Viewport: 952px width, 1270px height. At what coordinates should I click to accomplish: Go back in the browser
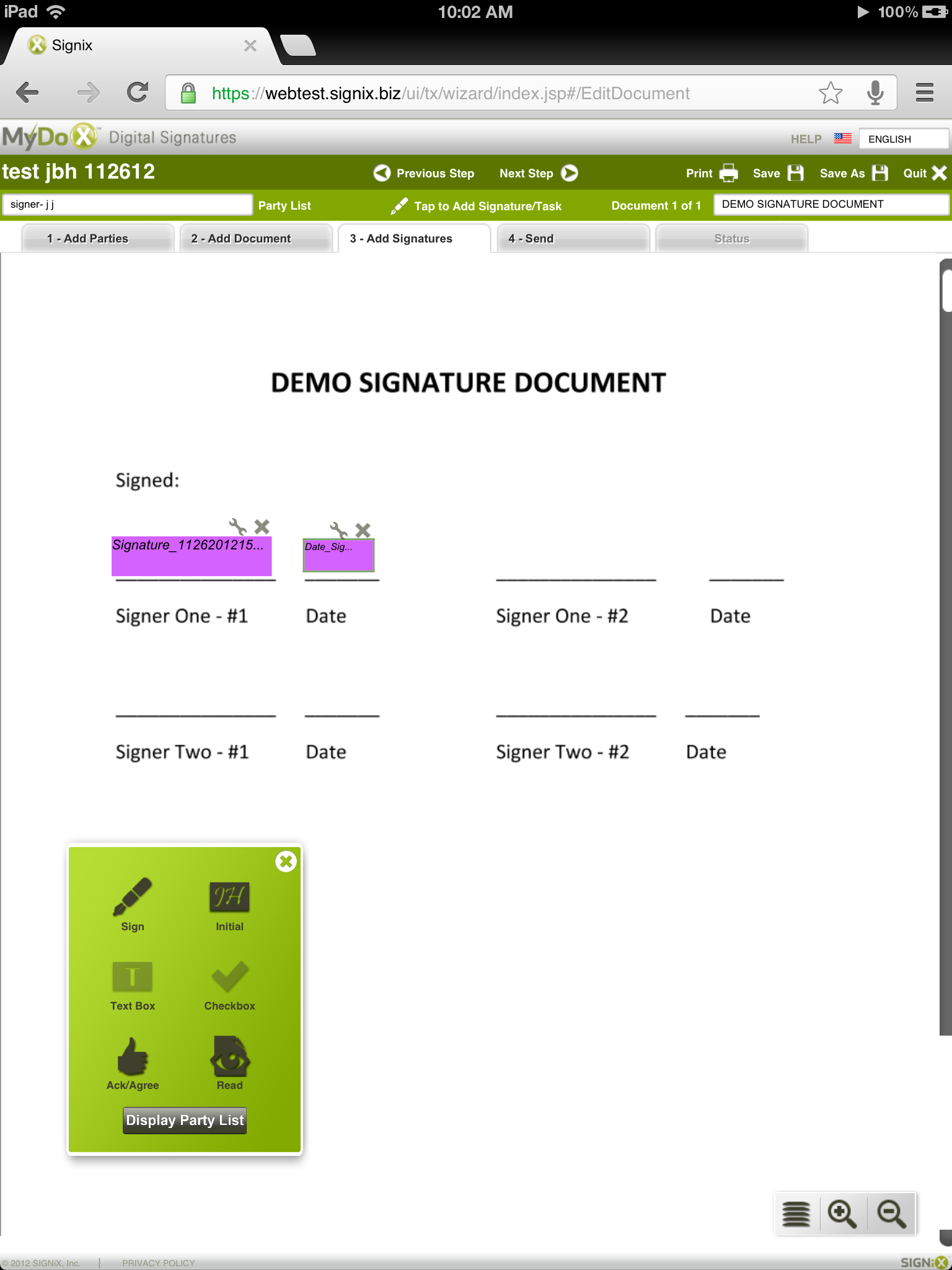tap(28, 93)
